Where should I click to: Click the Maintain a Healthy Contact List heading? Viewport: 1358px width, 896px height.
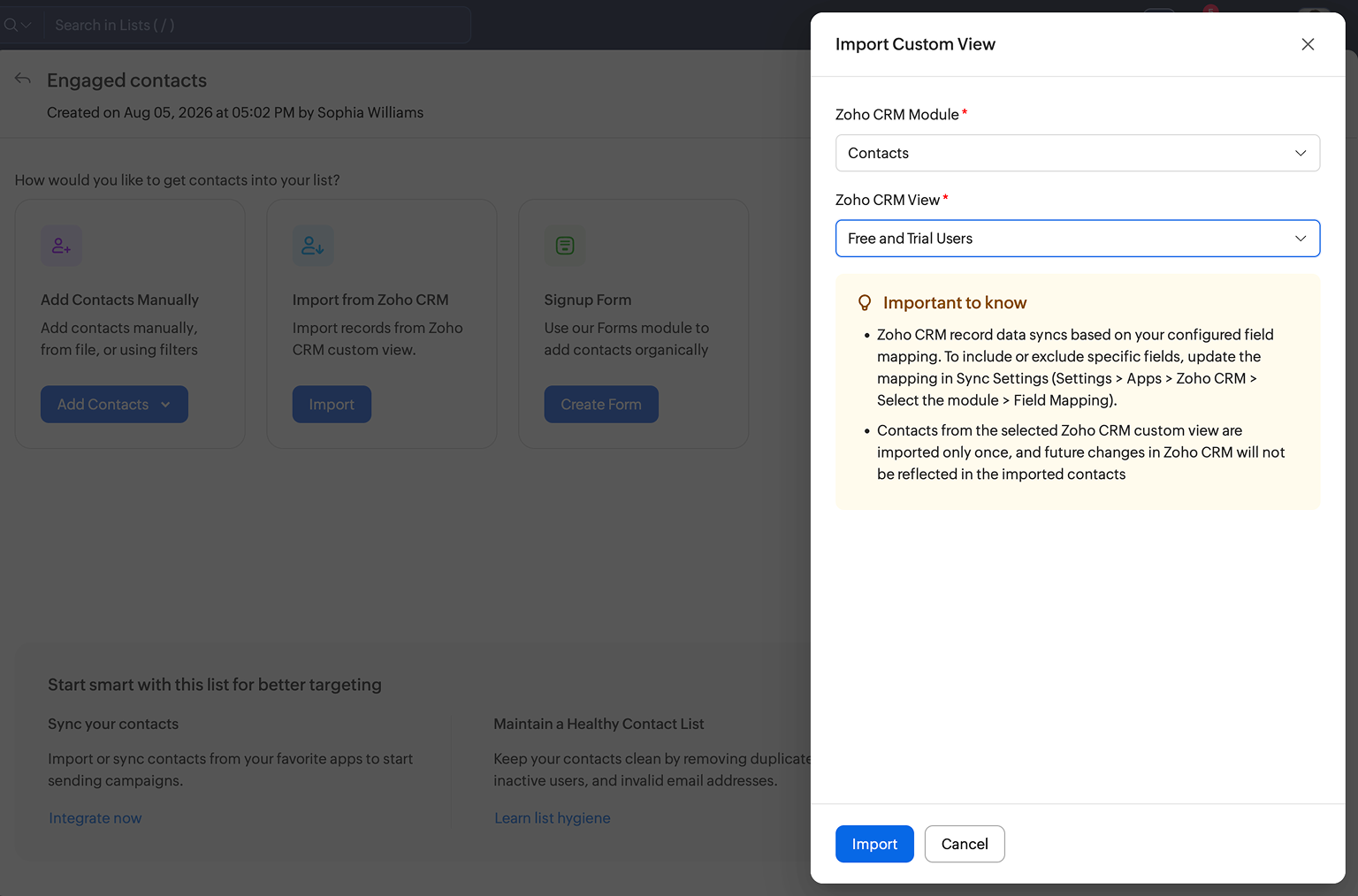coord(599,724)
